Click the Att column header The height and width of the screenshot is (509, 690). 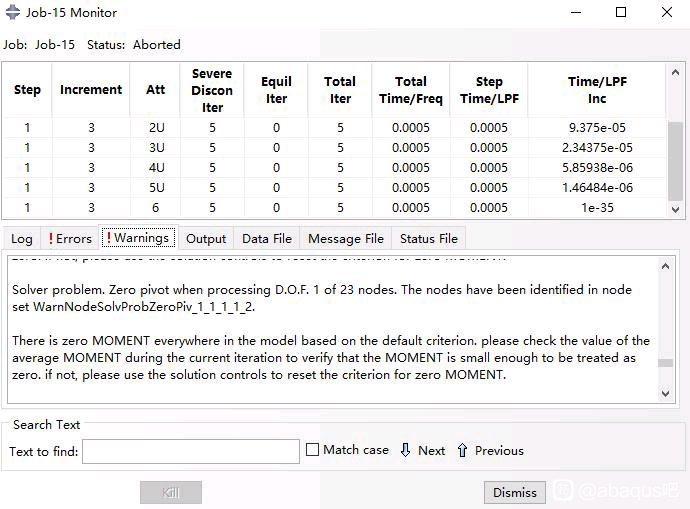point(155,90)
